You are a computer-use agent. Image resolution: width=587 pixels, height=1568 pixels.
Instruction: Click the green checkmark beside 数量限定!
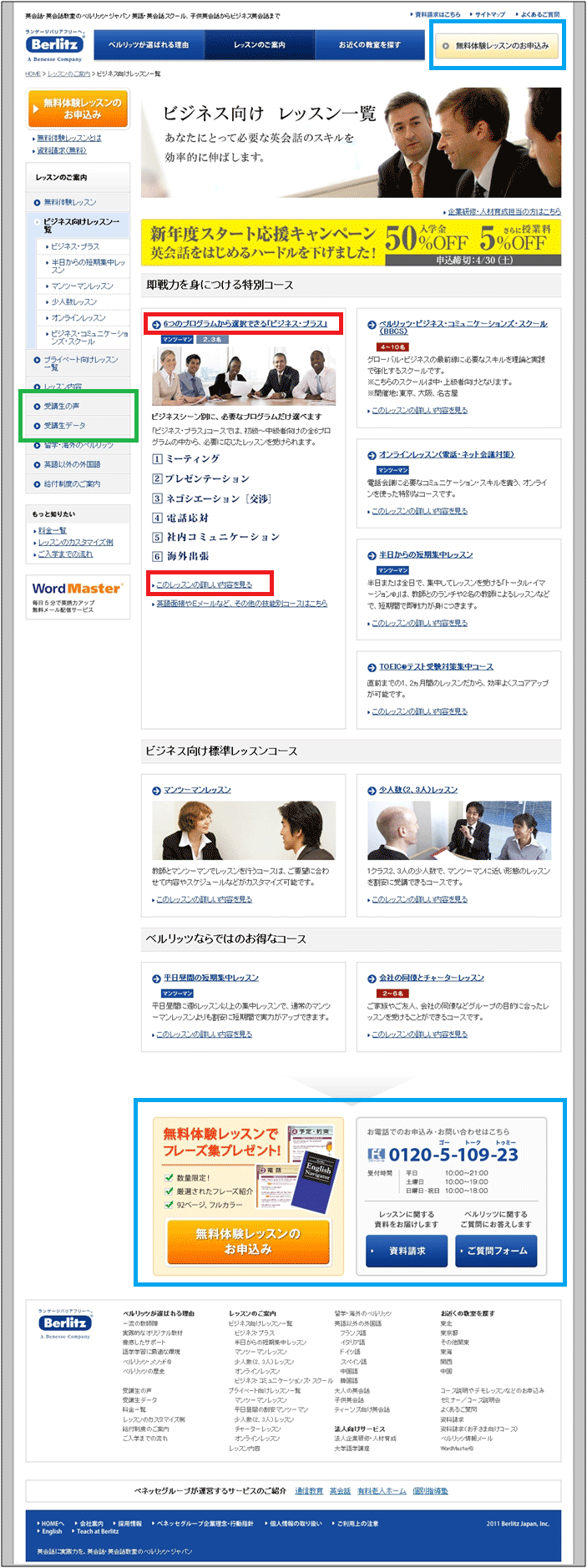(169, 1178)
